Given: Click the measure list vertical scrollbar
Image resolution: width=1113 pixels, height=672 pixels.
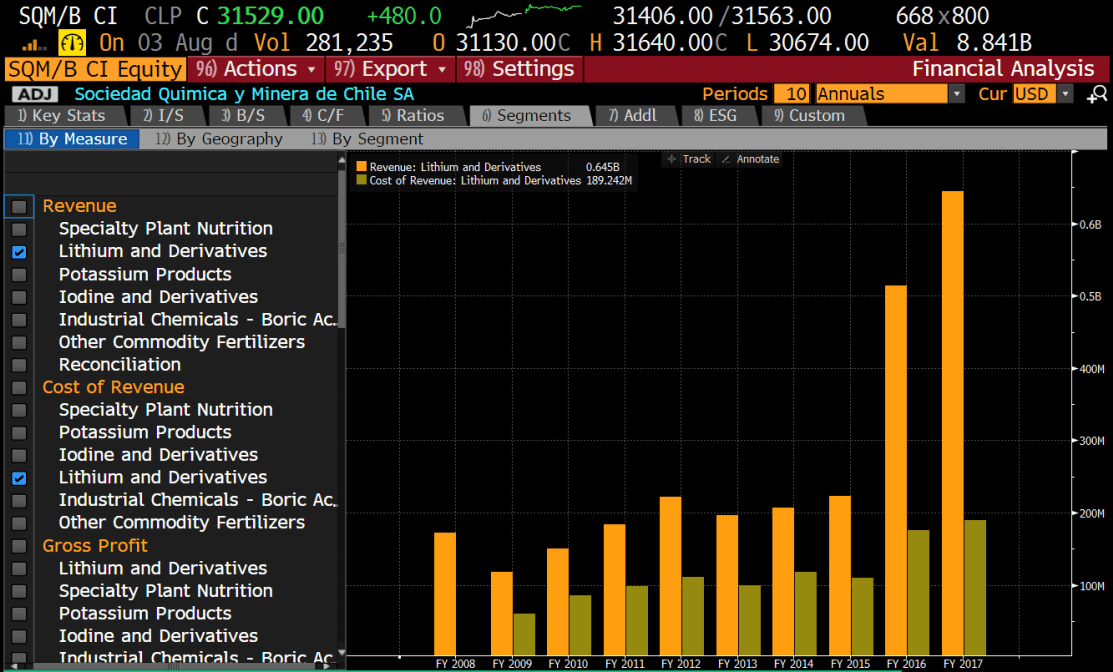Looking at the screenshot, I should (x=342, y=248).
